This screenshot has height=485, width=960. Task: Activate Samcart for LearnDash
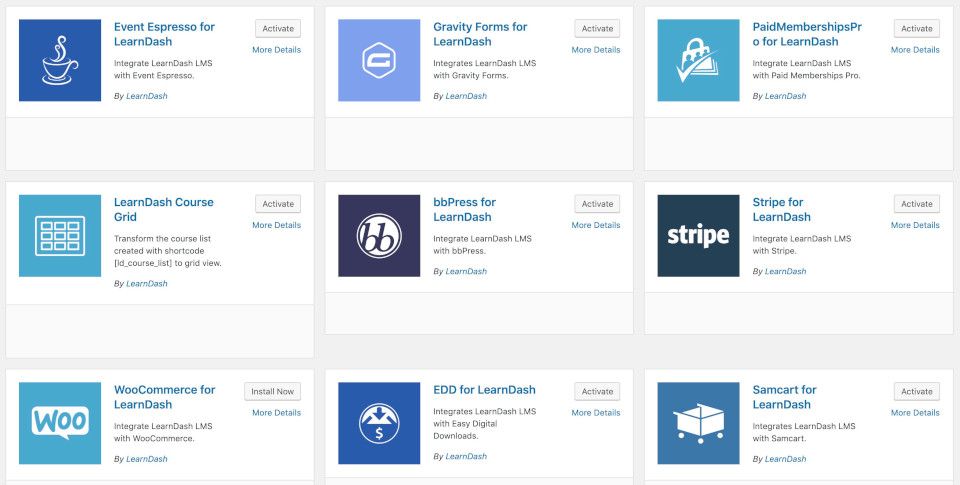point(917,391)
